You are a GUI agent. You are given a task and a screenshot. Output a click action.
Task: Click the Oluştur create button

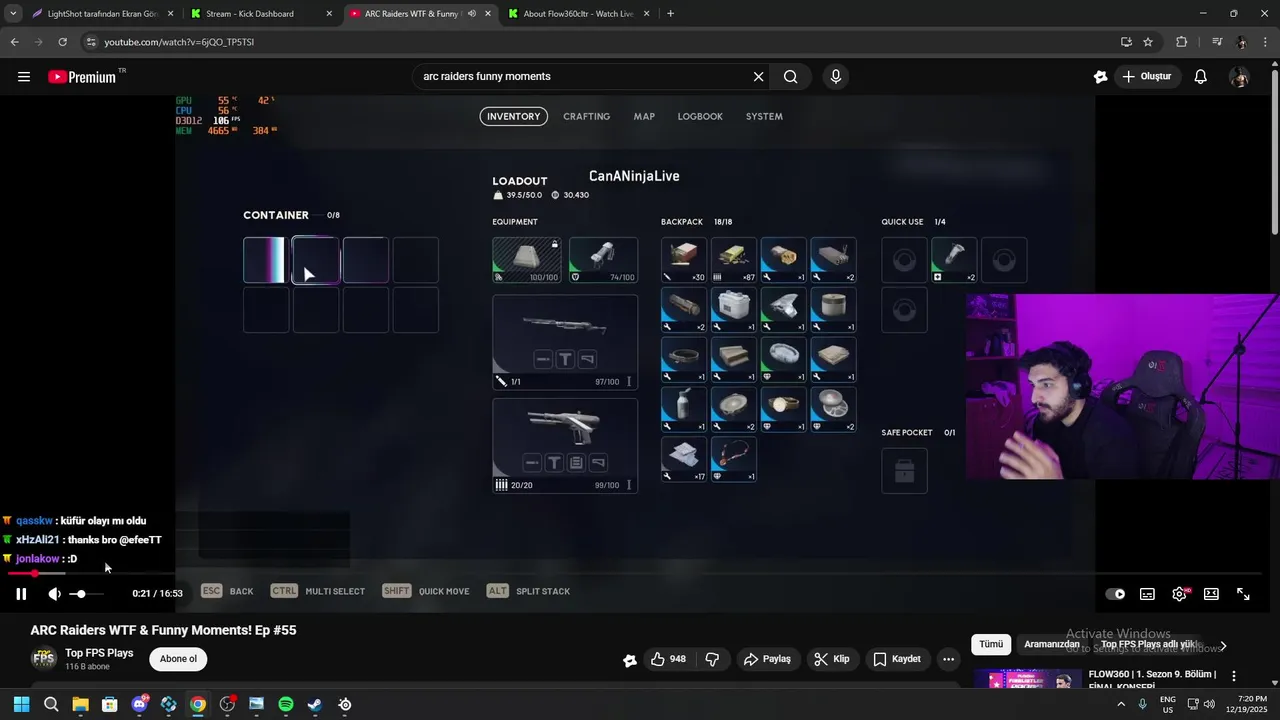point(1146,77)
